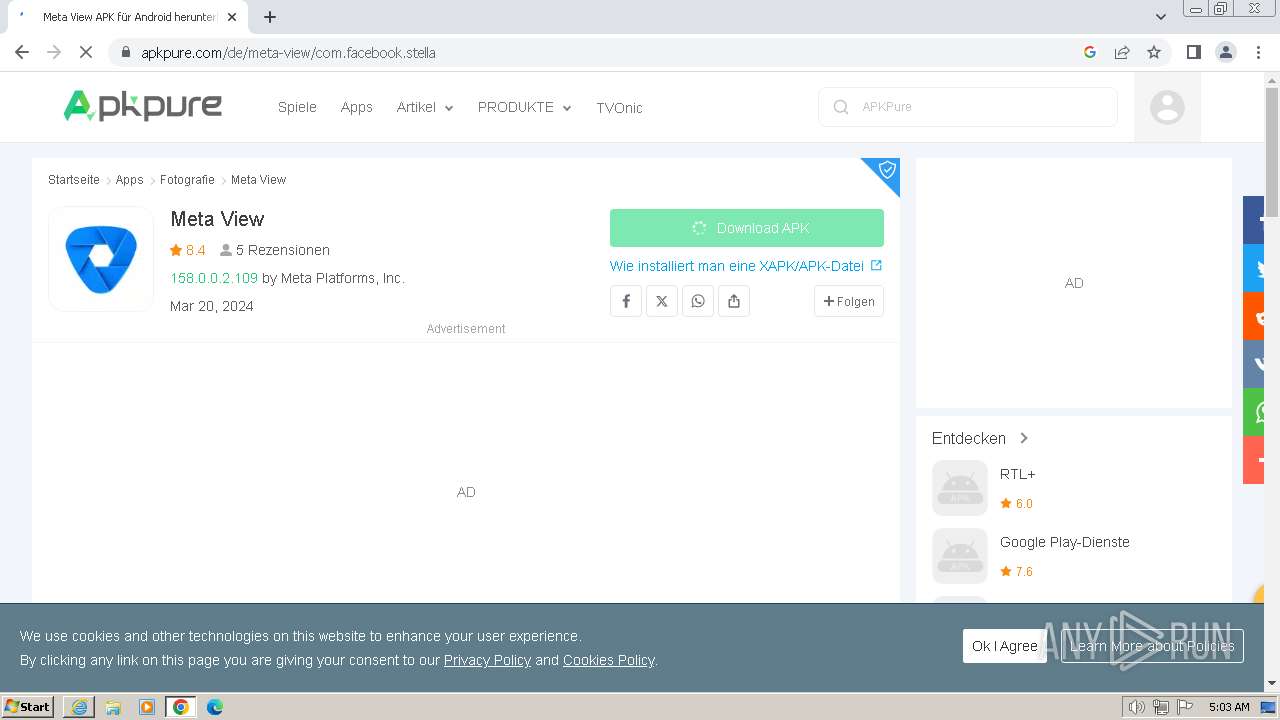
Task: Click the Mar 20, 2024 date text
Action: pyautogui.click(x=212, y=306)
